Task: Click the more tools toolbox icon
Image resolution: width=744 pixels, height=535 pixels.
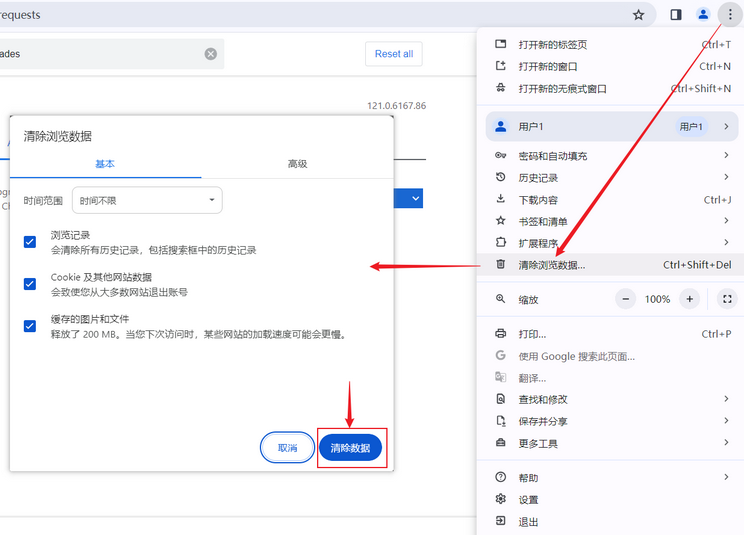Action: coord(501,443)
